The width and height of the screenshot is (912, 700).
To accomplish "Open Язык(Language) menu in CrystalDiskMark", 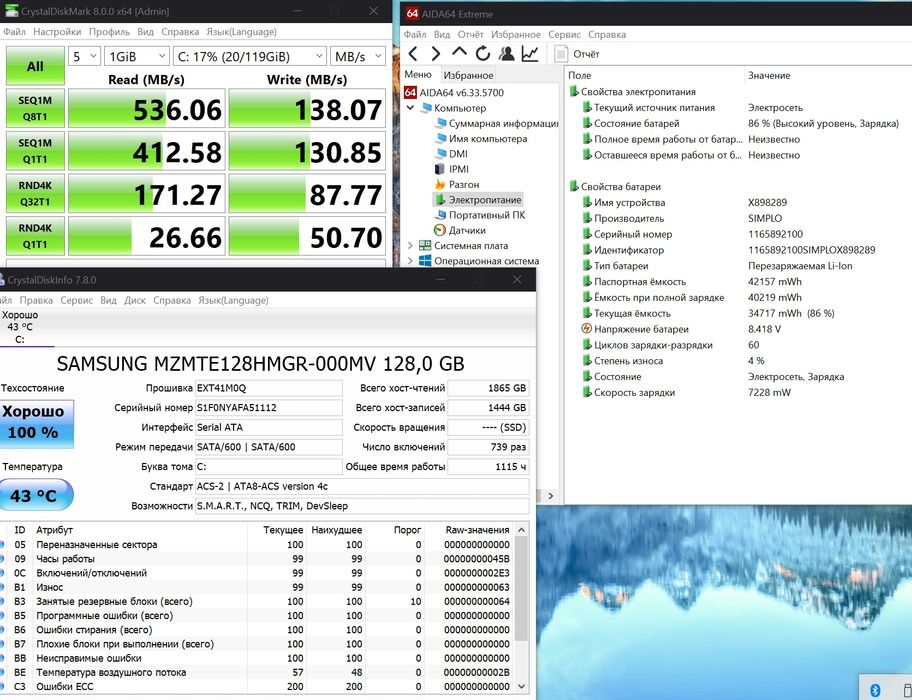I will tap(241, 32).
